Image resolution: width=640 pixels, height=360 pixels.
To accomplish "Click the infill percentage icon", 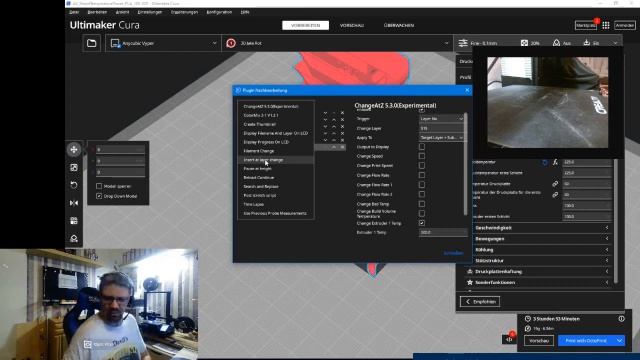I will [524, 43].
